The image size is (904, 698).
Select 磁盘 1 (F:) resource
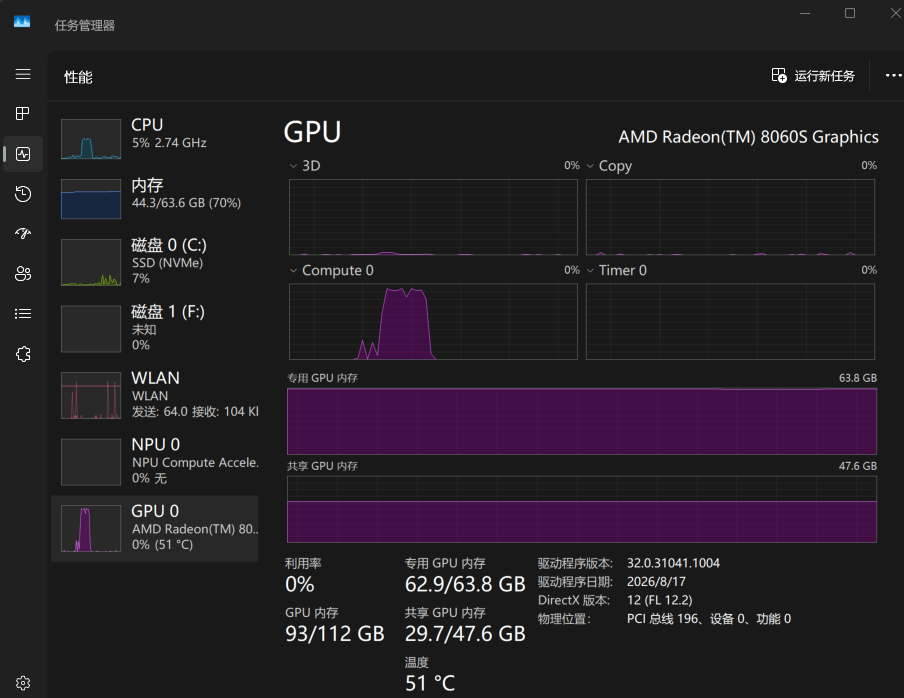click(155, 329)
